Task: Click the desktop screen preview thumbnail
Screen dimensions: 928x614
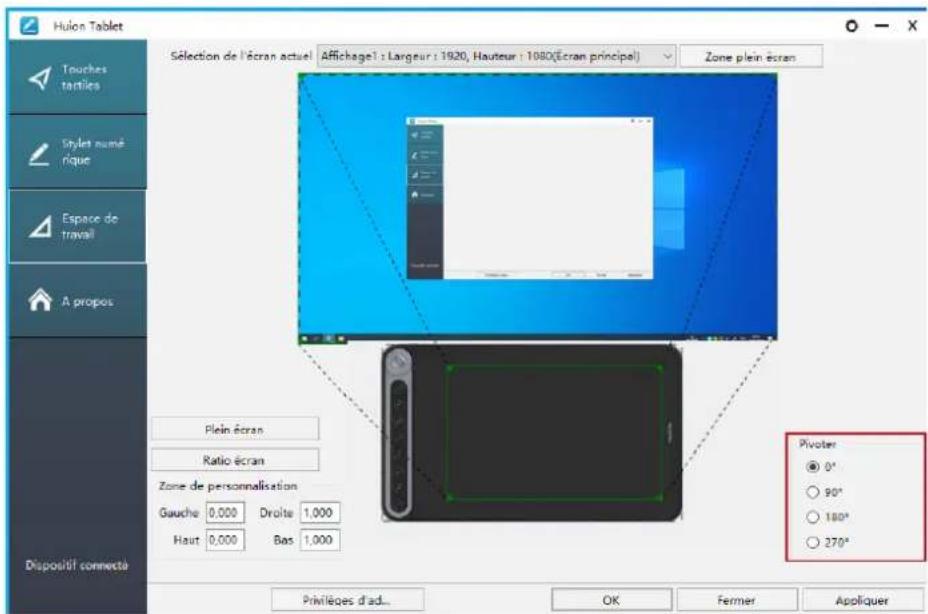Action: coord(537,208)
